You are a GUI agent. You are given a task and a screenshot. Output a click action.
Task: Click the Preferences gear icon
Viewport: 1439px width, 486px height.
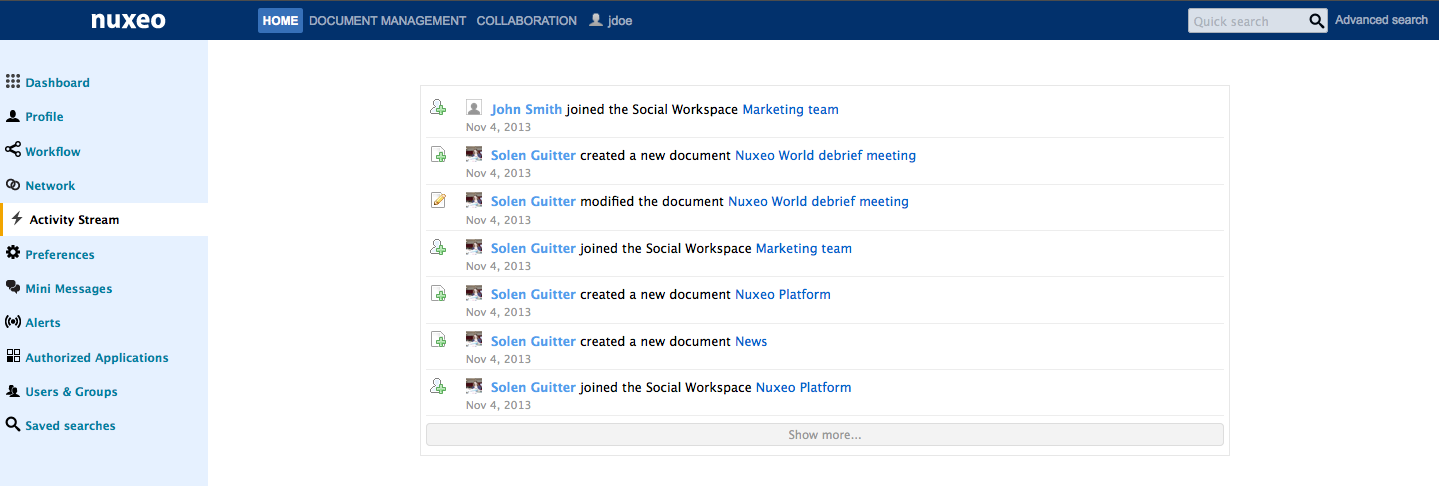pyautogui.click(x=13, y=253)
